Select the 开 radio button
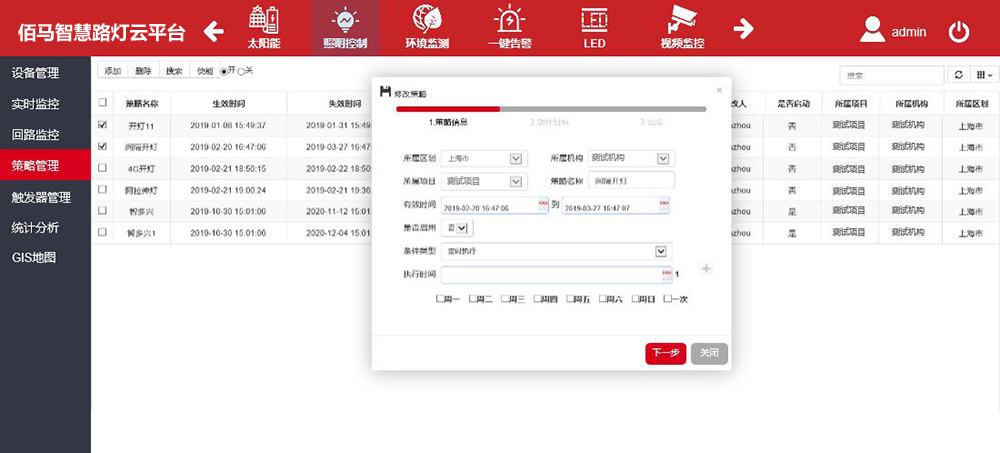This screenshot has height=453, width=1000. tap(223, 71)
